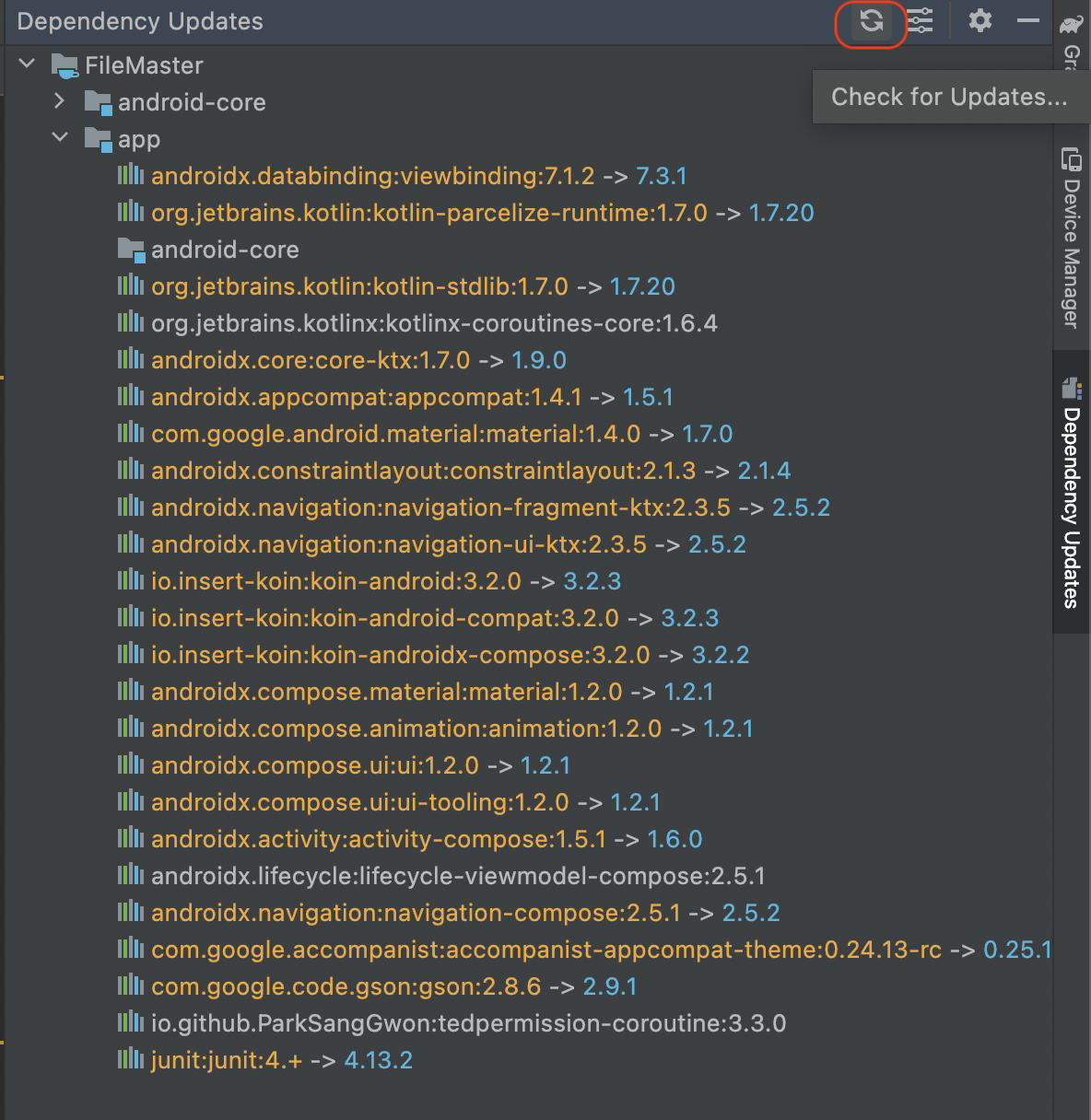Click the library icon next to junit:junit
Screen dimensions: 1091x1120
click(131, 1059)
